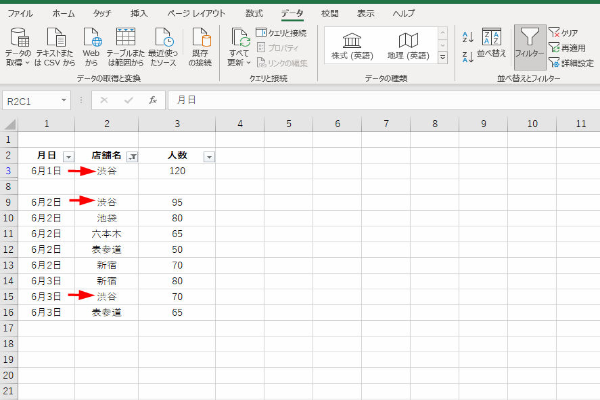
Task: Toggle the フィルター button off
Action: (x=530, y=46)
